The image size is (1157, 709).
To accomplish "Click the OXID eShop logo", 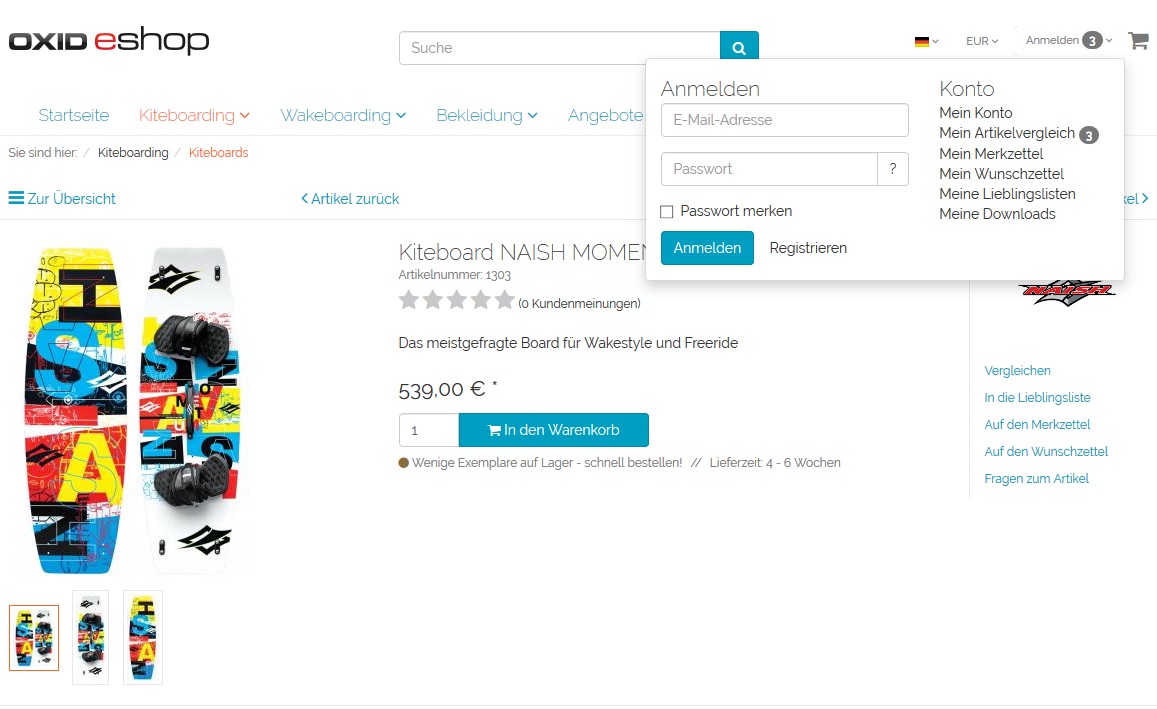I will pyautogui.click(x=109, y=42).
